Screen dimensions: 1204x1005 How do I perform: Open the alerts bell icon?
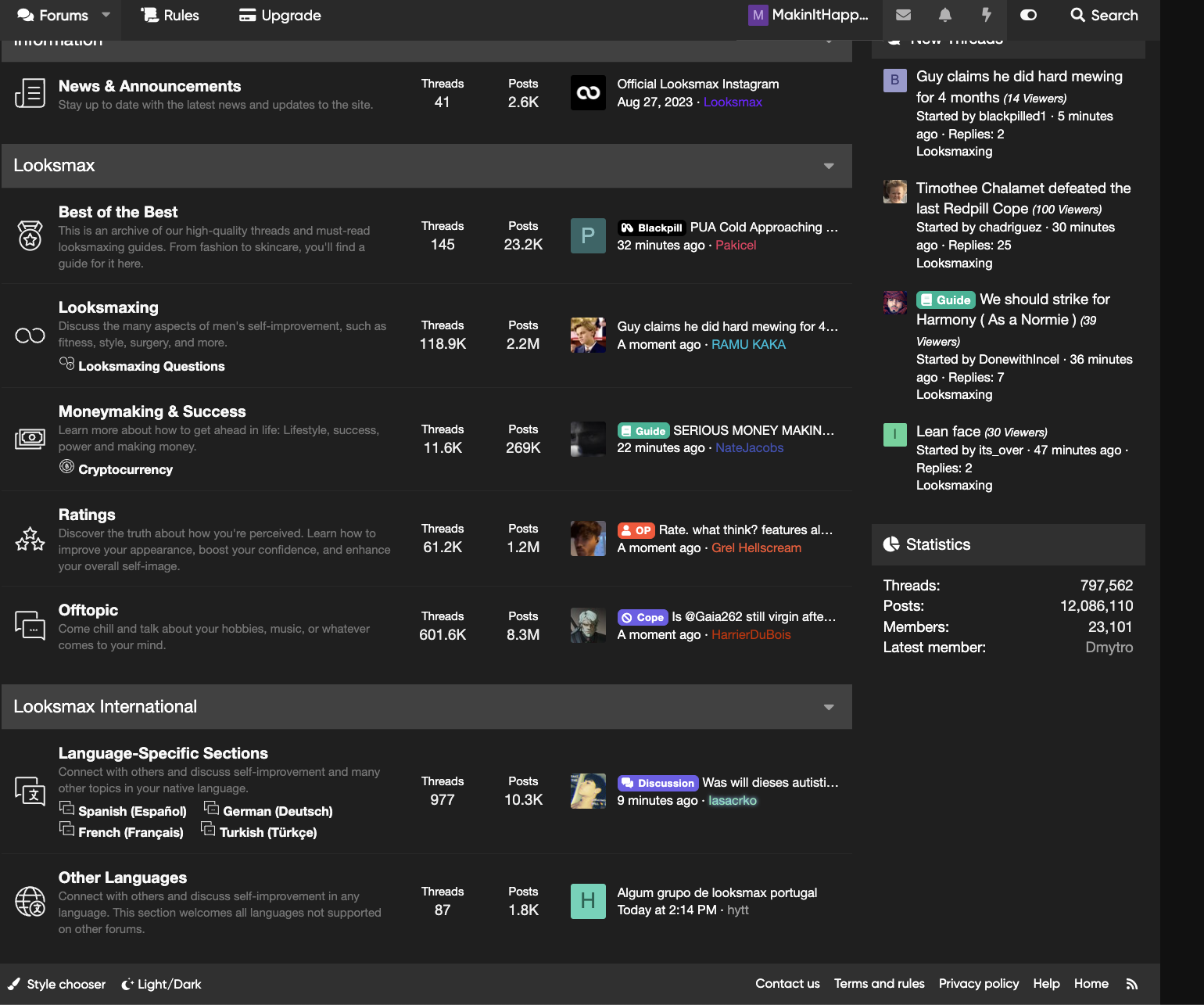tap(945, 15)
